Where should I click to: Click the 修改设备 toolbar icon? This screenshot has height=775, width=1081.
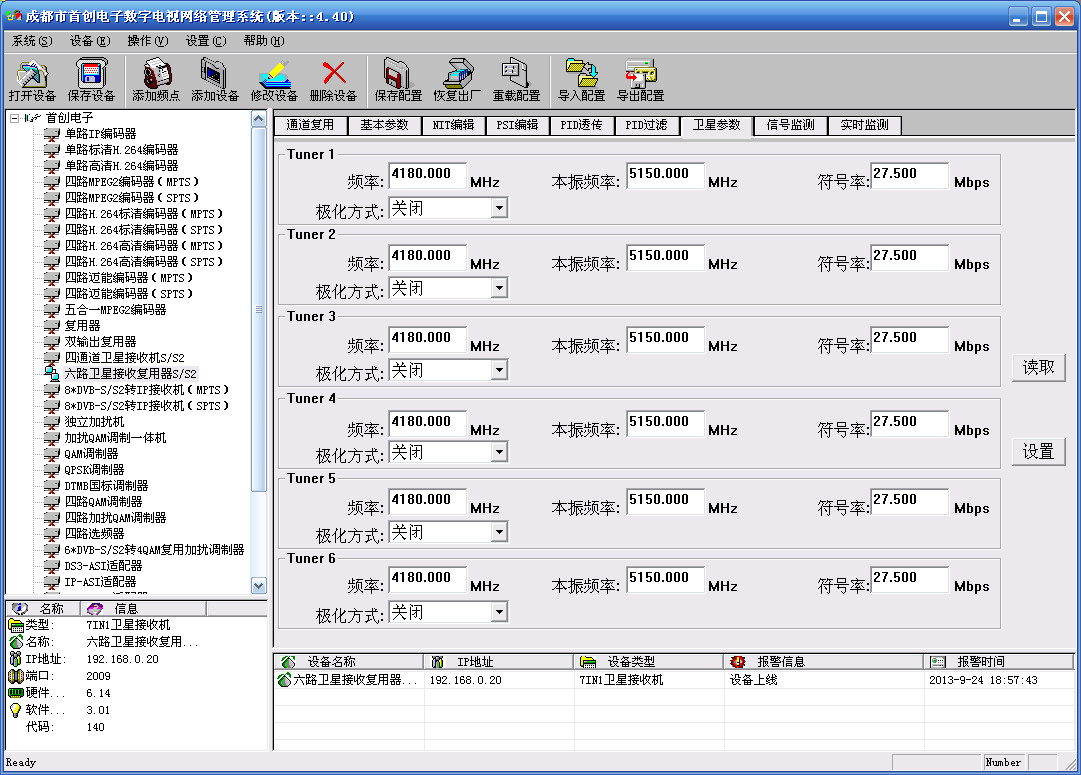coord(274,74)
